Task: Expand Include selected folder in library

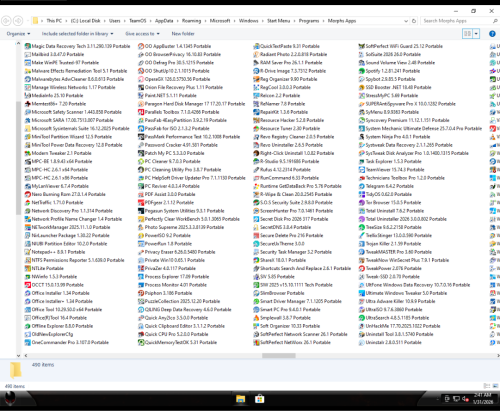Action: 77,34
